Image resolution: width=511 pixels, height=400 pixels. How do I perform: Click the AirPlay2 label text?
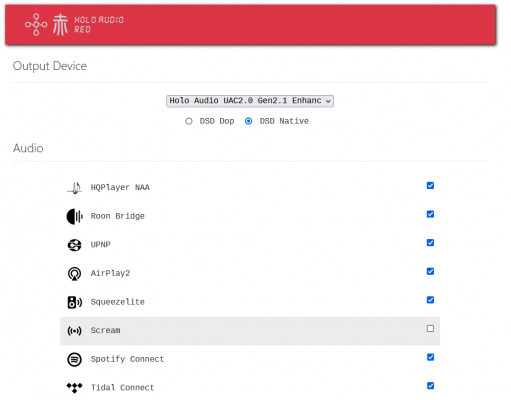pyautogui.click(x=110, y=273)
